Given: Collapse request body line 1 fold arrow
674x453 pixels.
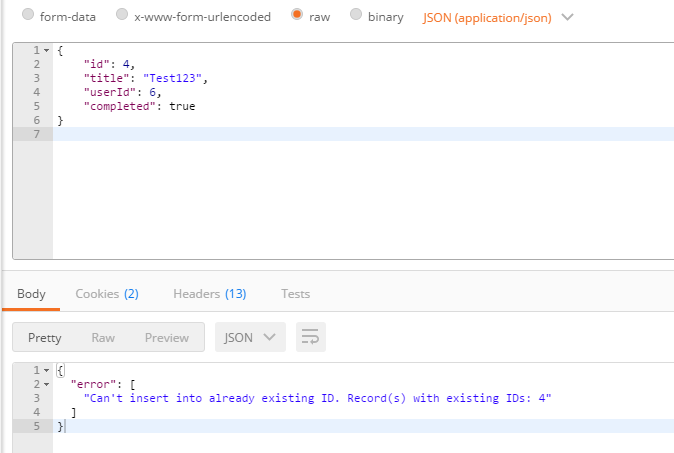Looking at the screenshot, I should pos(46,51).
